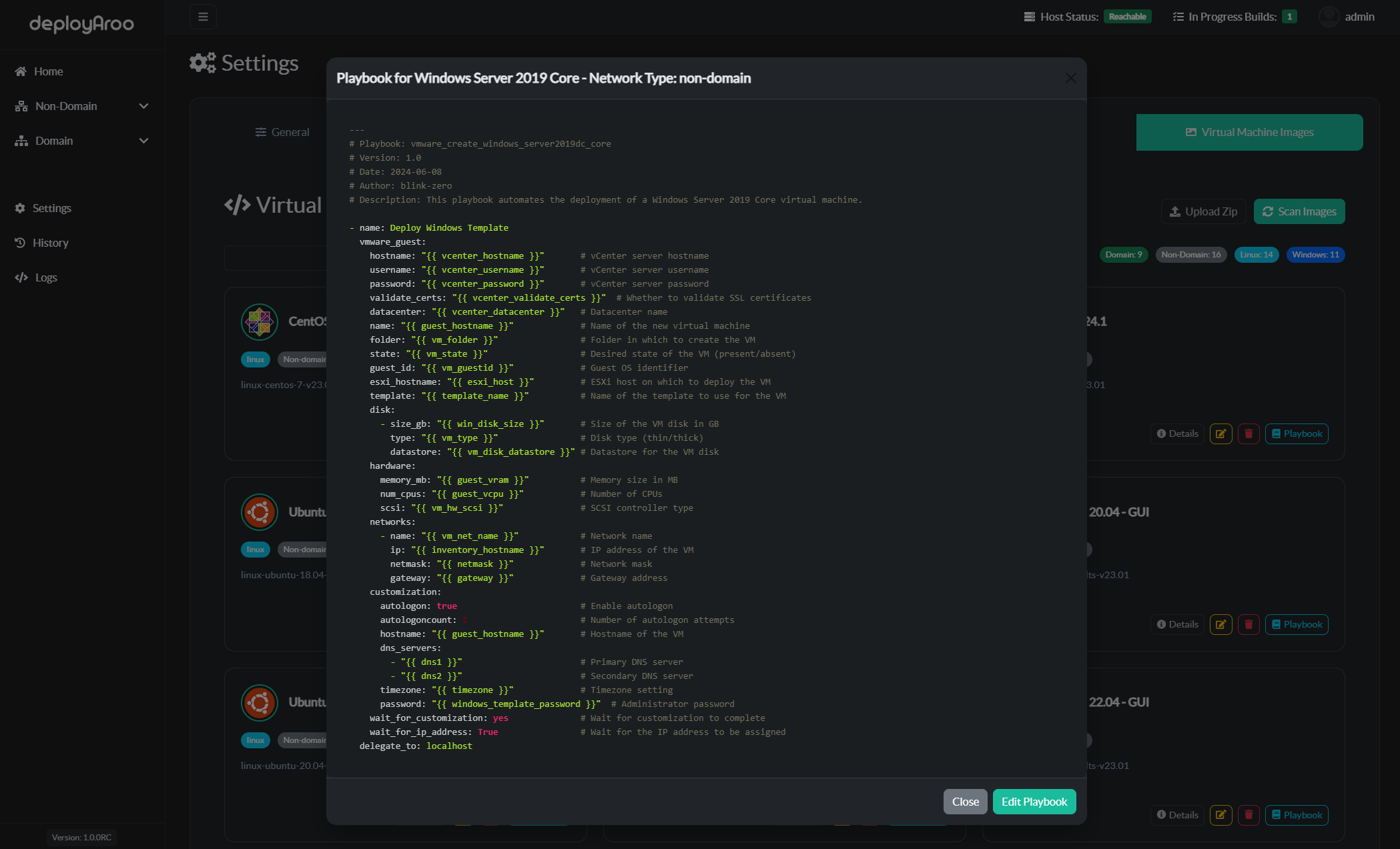This screenshot has height=849, width=1400.
Task: Click the trash icon on 20.04 - GUI card
Action: [x=1249, y=624]
